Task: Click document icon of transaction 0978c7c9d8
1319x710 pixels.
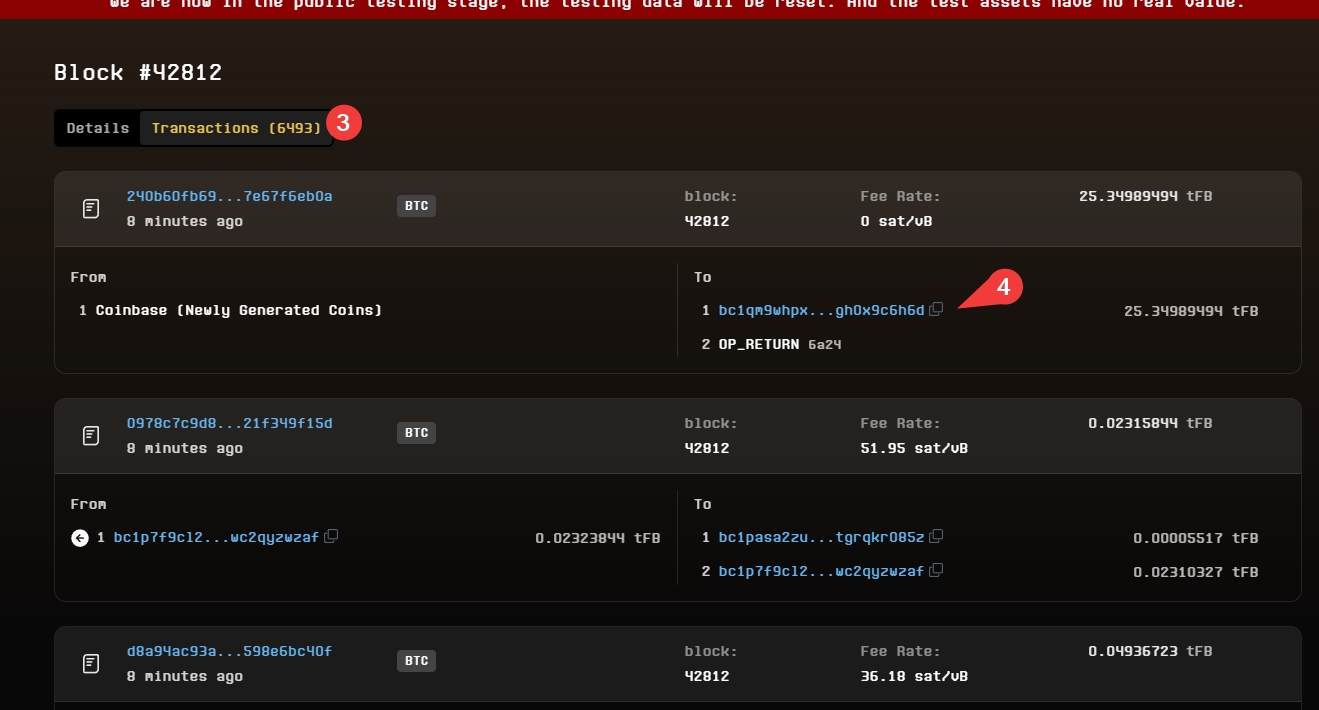Action: [x=91, y=436]
